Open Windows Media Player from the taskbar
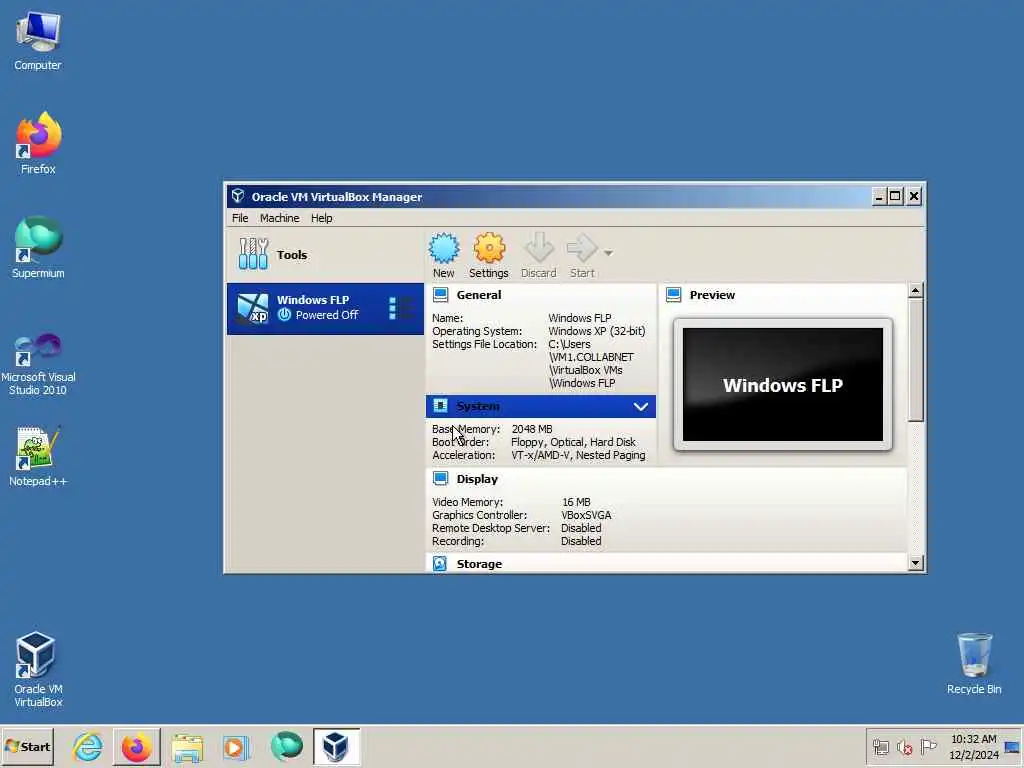Screen dimensions: 1024x768 tap(236, 747)
